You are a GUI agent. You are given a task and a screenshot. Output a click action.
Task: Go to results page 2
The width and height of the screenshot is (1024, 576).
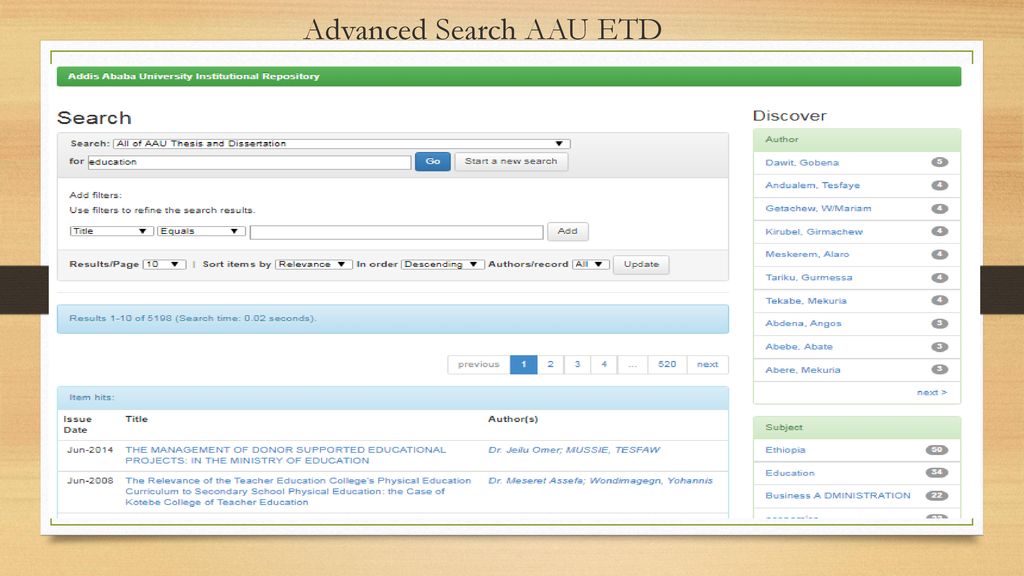pyautogui.click(x=551, y=364)
